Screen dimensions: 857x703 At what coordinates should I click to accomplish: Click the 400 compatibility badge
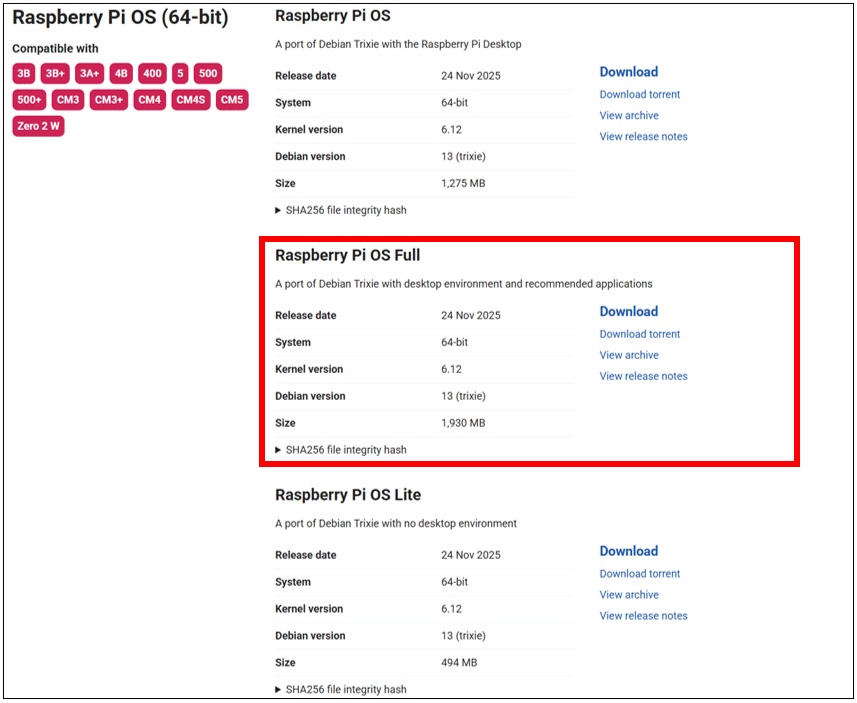coord(152,73)
